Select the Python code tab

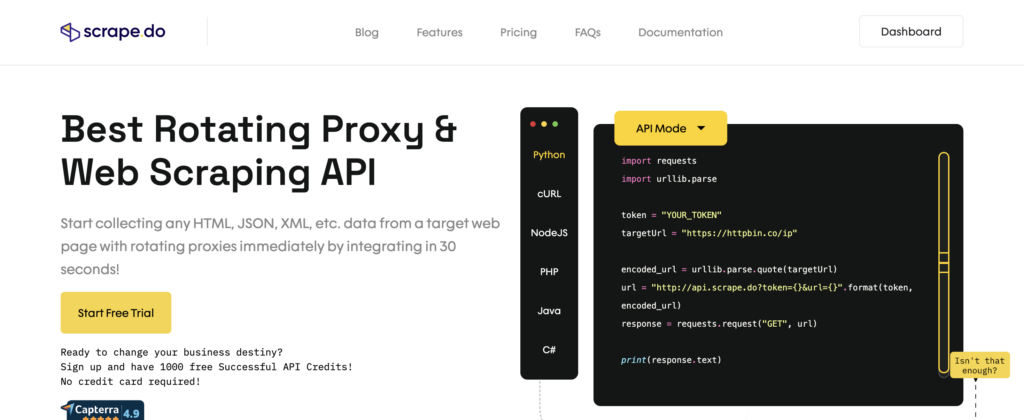(549, 155)
